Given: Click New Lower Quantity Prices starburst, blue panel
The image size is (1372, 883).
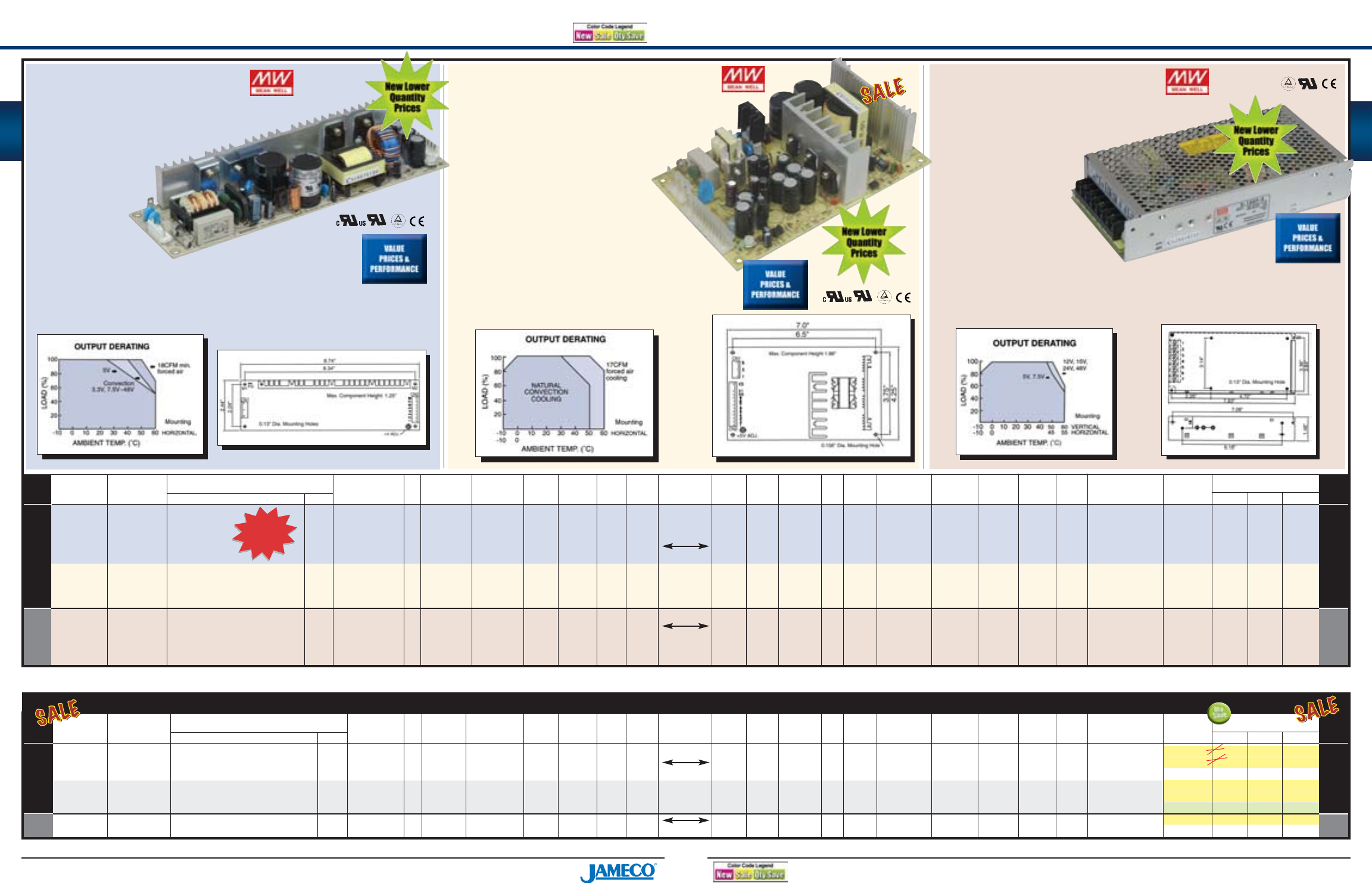Looking at the screenshot, I should coord(407,96).
